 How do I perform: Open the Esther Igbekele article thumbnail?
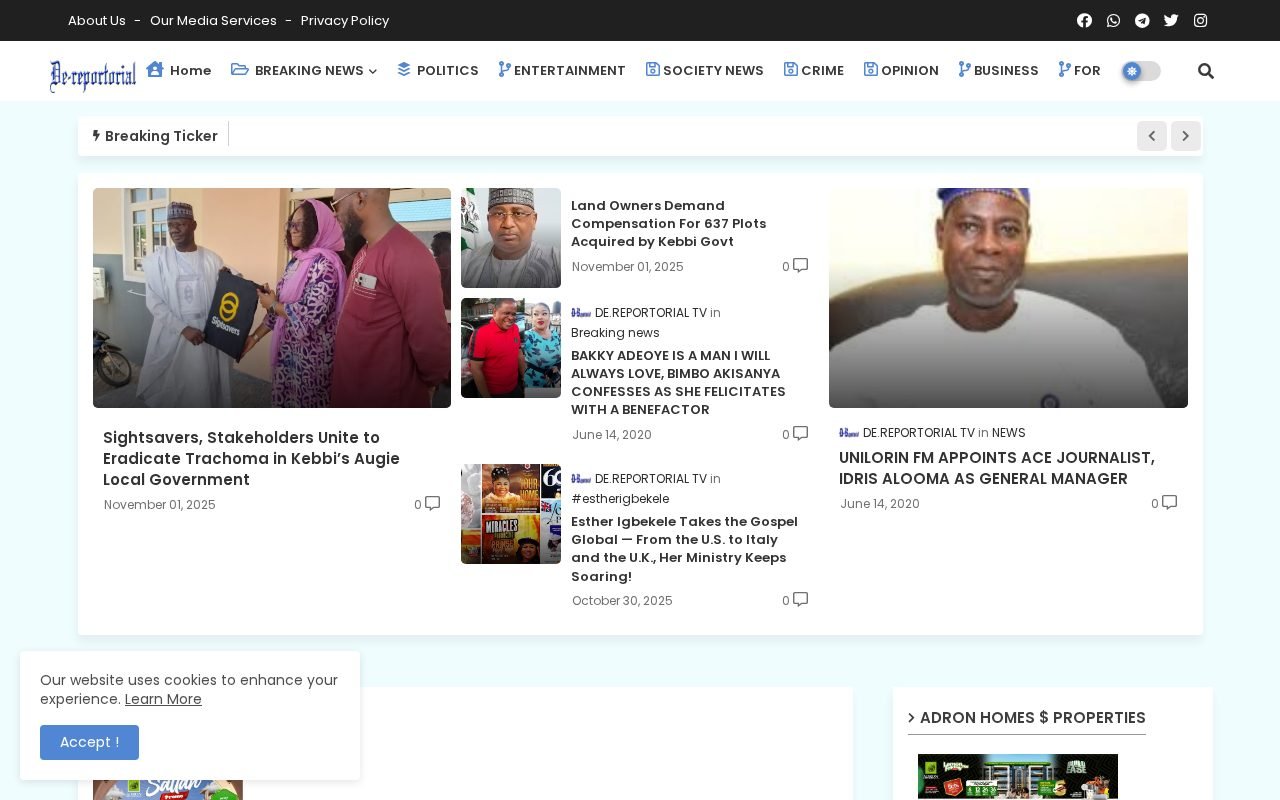coord(511,514)
